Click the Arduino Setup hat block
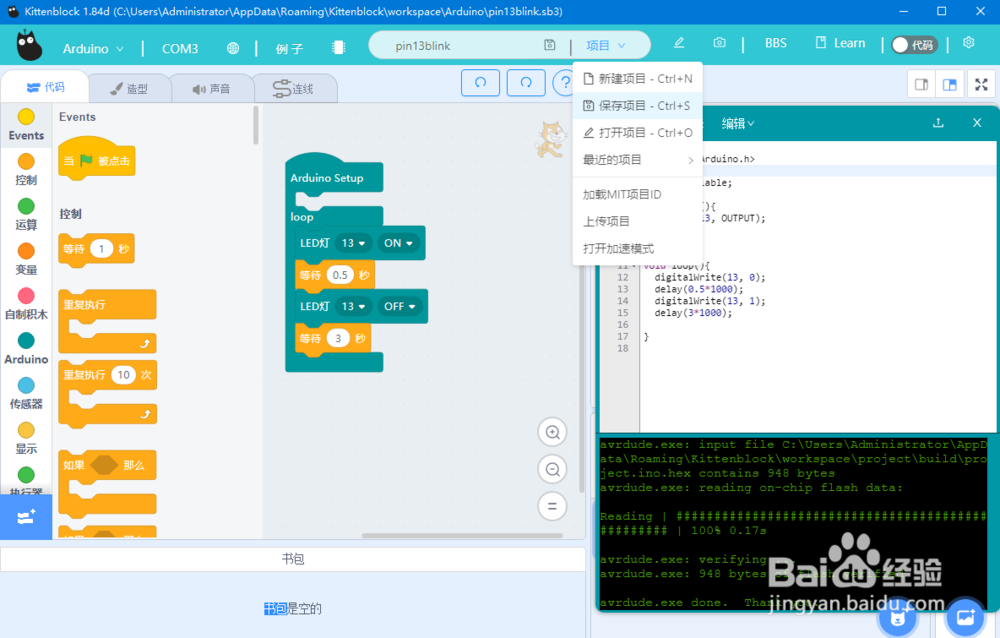This screenshot has width=1000, height=638. click(334, 173)
